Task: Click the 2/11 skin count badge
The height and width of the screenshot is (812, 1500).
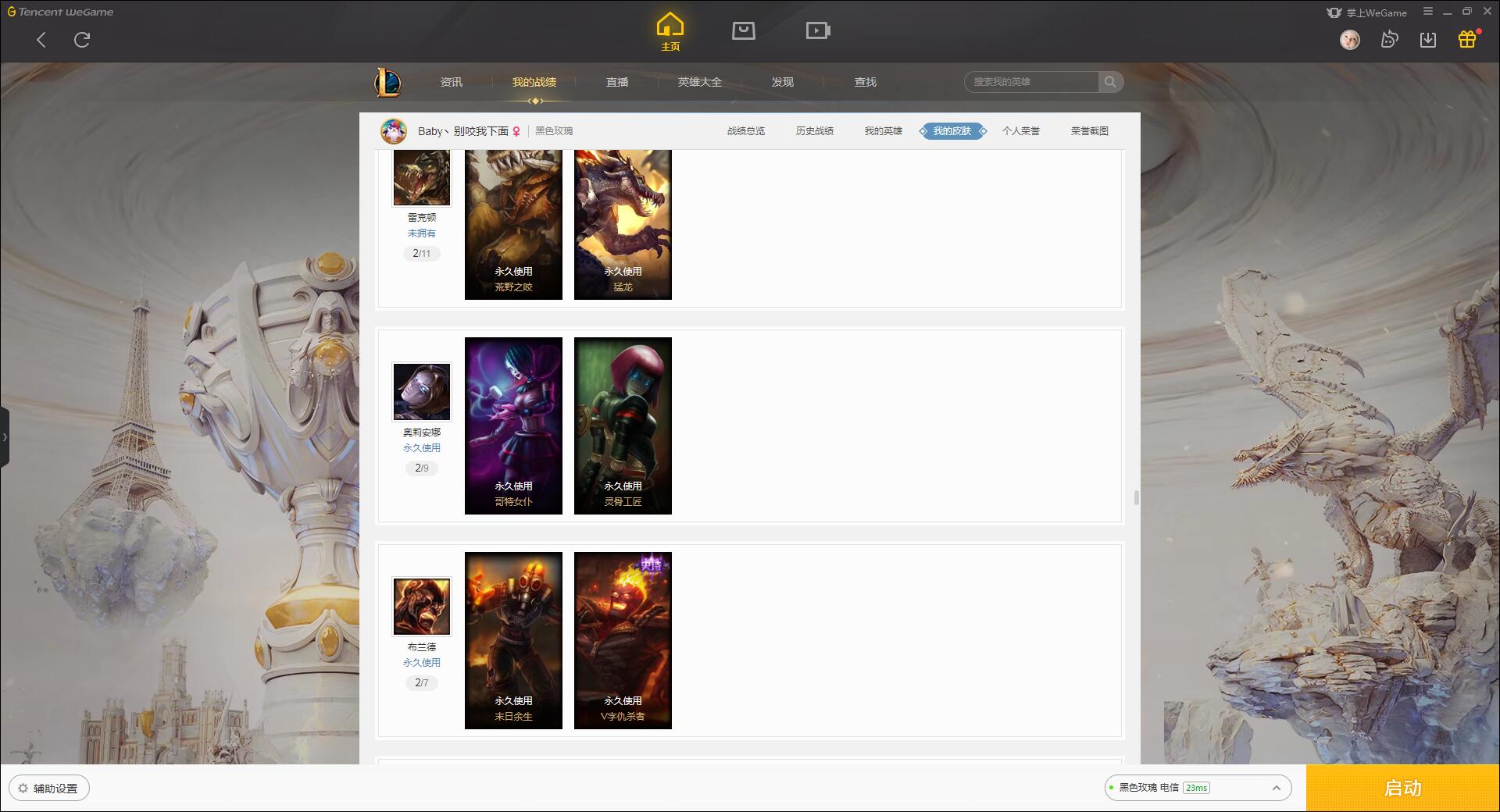Action: tap(422, 254)
